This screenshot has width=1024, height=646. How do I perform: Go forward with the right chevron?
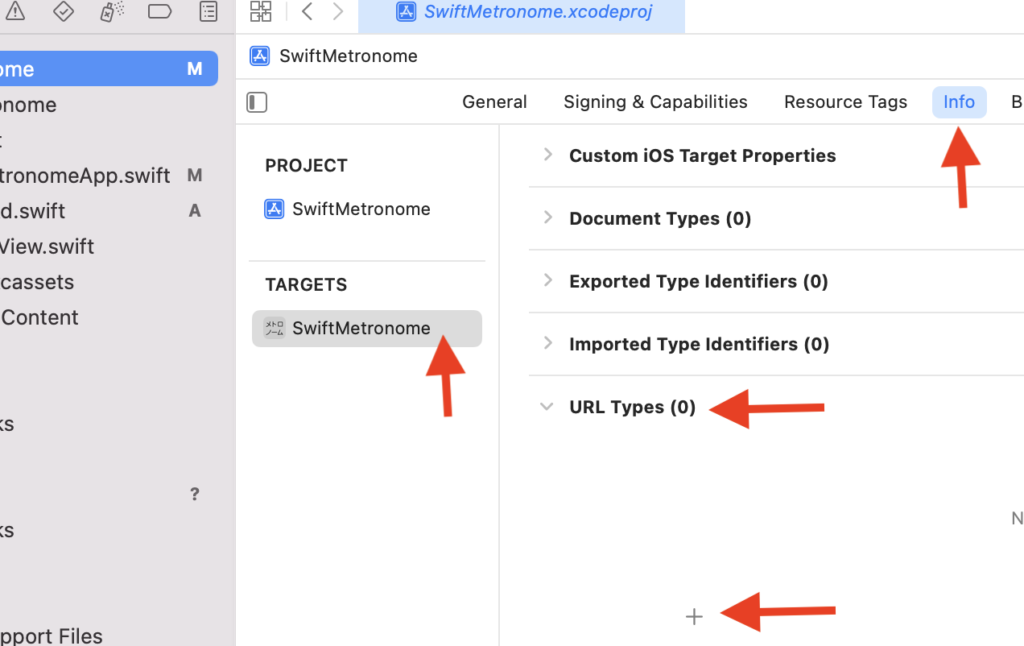click(x=338, y=11)
